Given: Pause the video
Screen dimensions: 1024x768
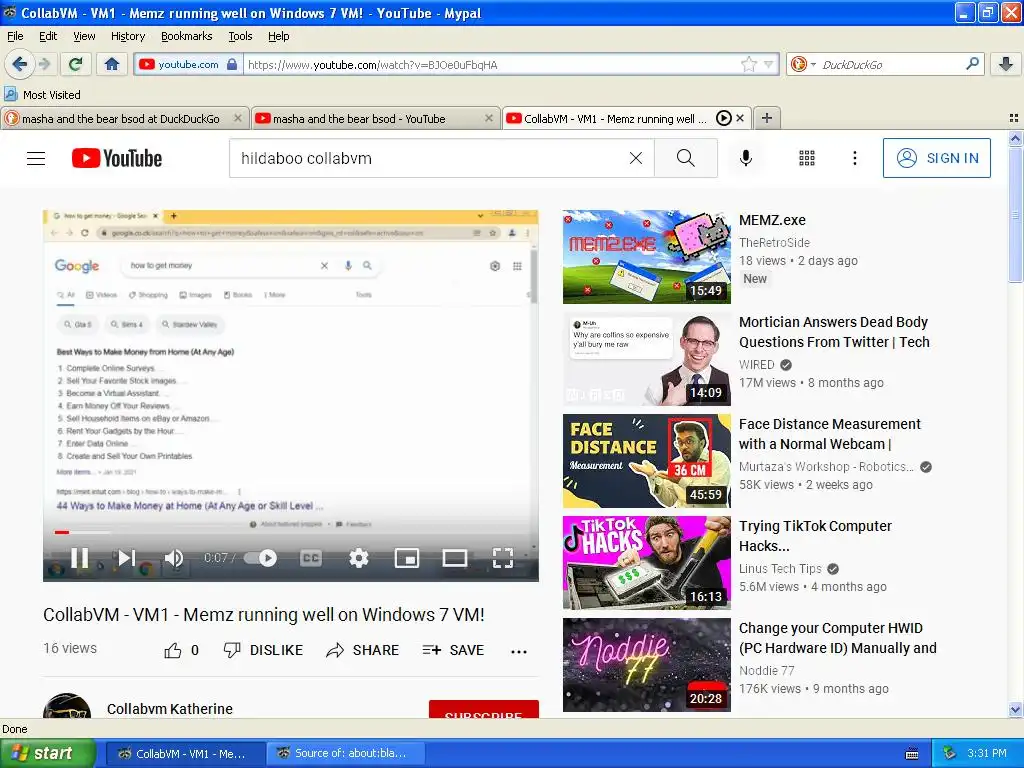Looking at the screenshot, I should [80, 558].
